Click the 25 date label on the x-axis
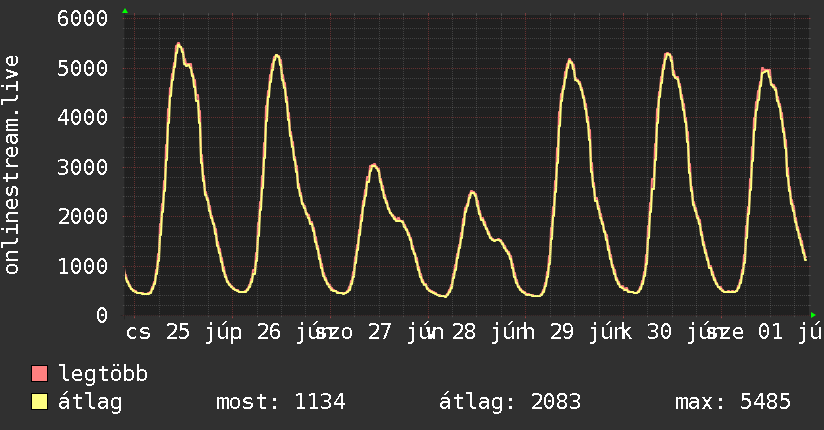This screenshot has height=430, width=824. tap(178, 332)
